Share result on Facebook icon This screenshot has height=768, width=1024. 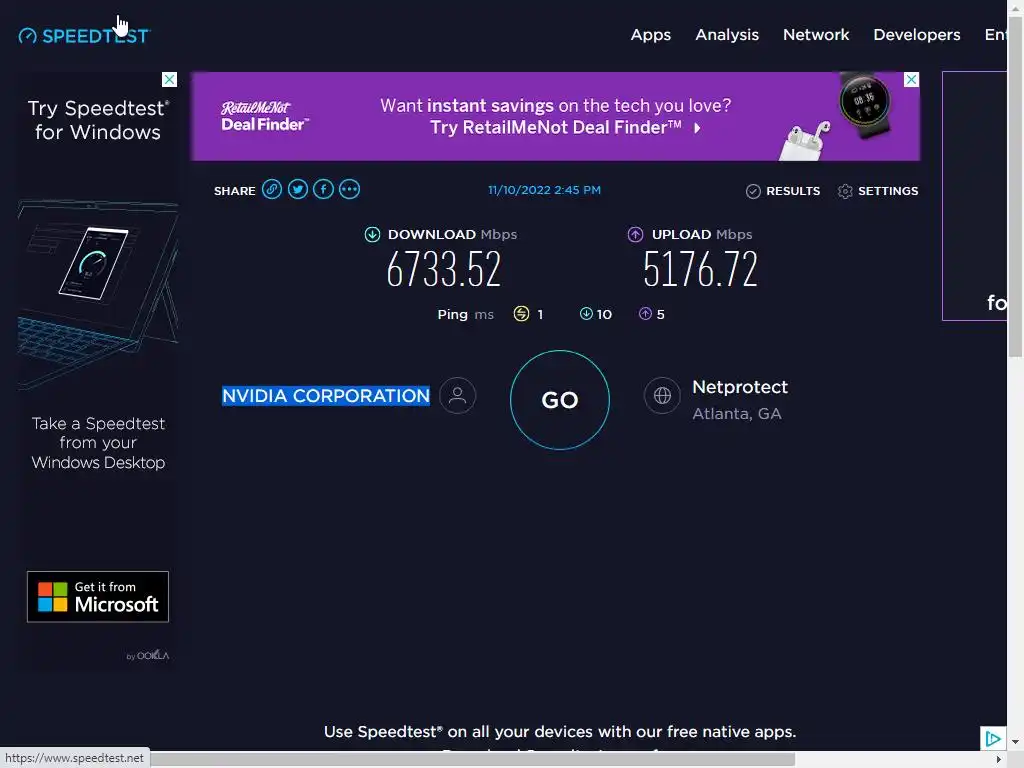coord(323,189)
